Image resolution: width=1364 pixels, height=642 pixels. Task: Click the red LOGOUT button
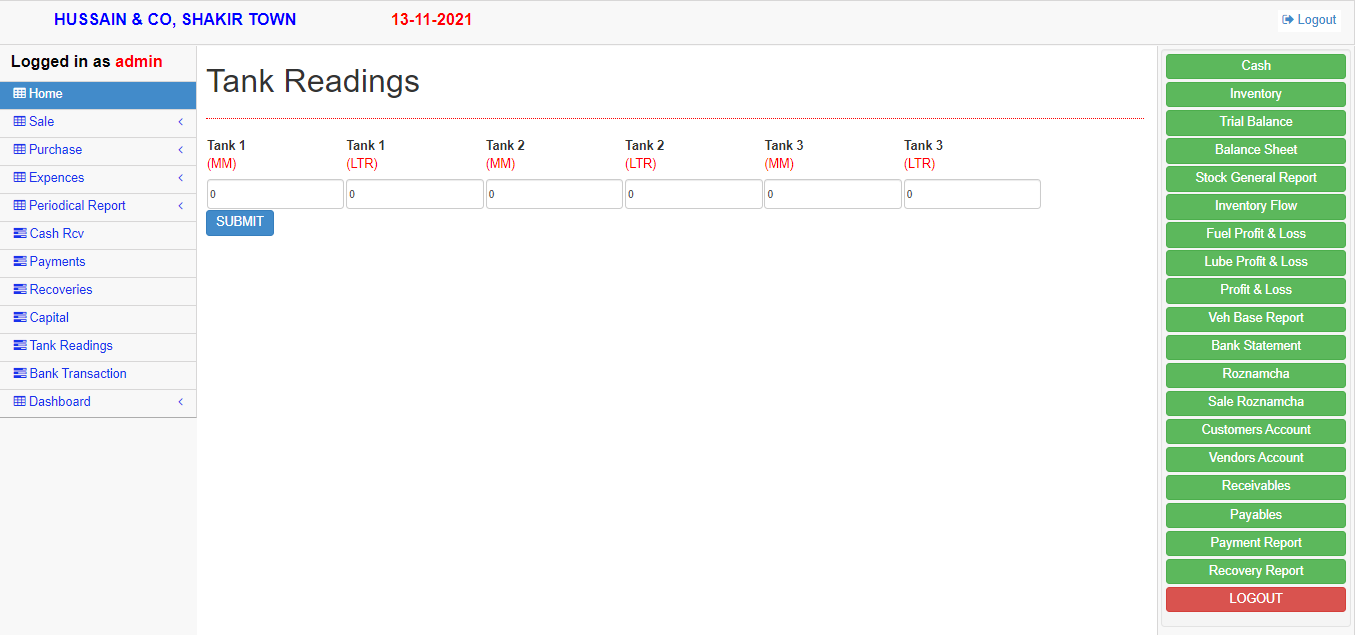coord(1255,599)
